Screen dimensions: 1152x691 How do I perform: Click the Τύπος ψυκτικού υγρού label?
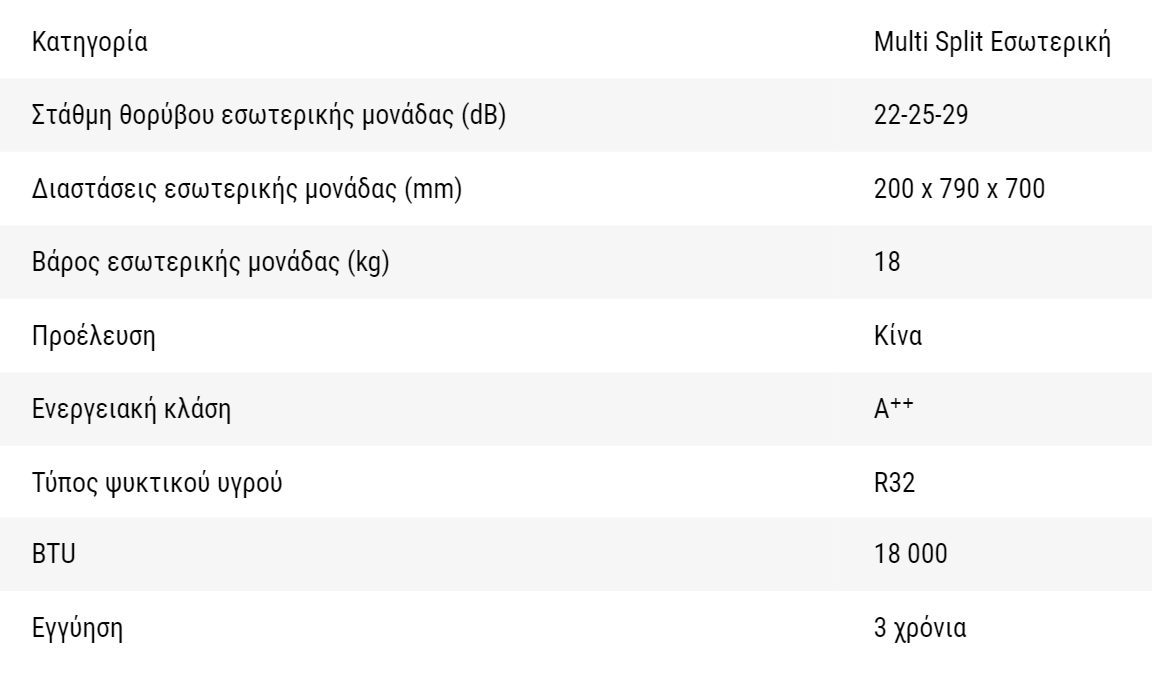[x=156, y=482]
